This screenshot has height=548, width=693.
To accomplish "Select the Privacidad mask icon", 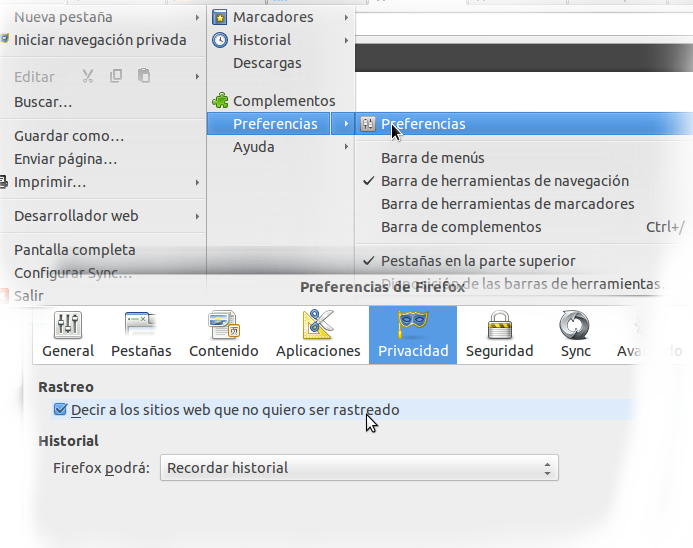I will pos(413,324).
